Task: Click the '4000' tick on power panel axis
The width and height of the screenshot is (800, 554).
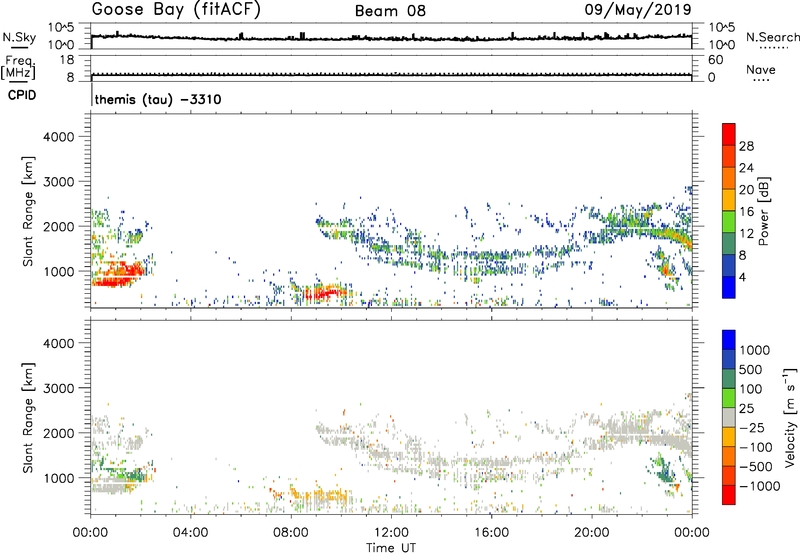Action: coord(58,137)
